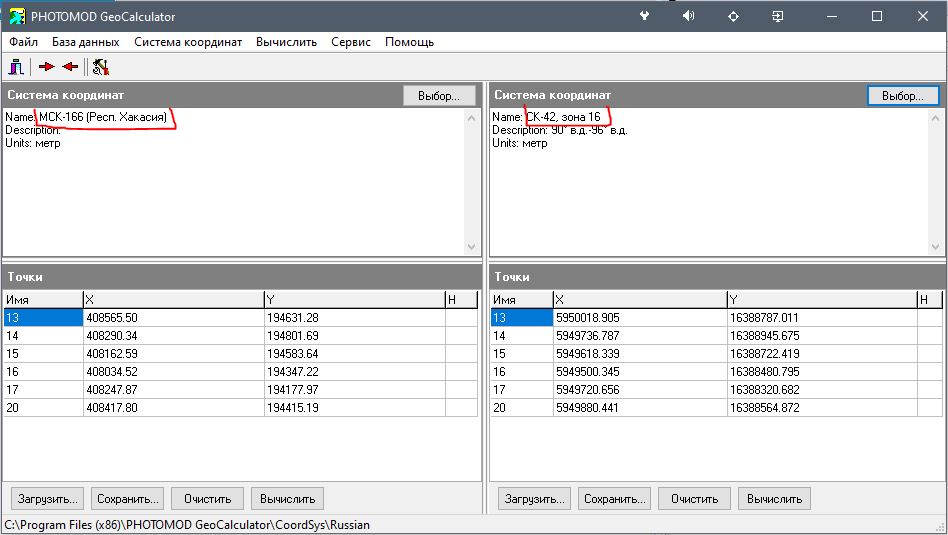
Task: Click left panel Вычислить button
Action: point(287,499)
